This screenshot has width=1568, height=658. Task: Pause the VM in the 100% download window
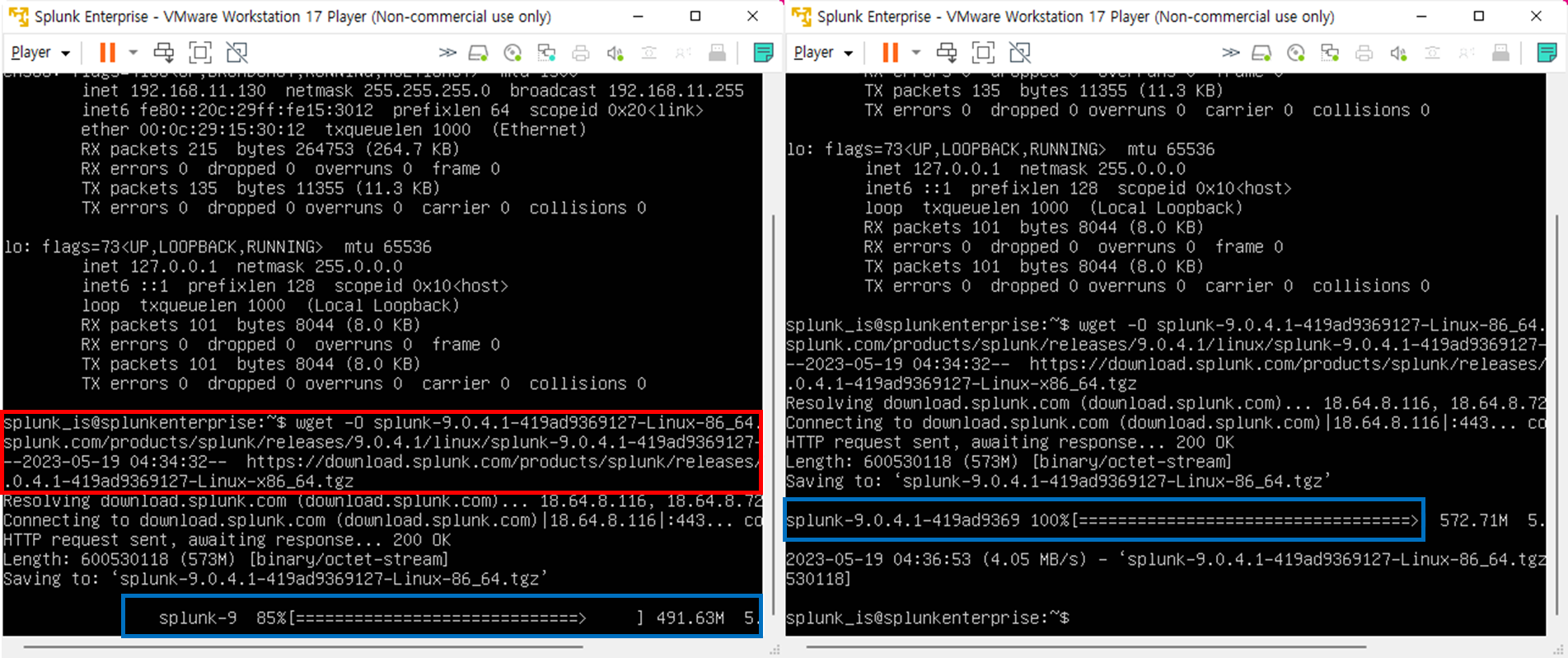890,53
